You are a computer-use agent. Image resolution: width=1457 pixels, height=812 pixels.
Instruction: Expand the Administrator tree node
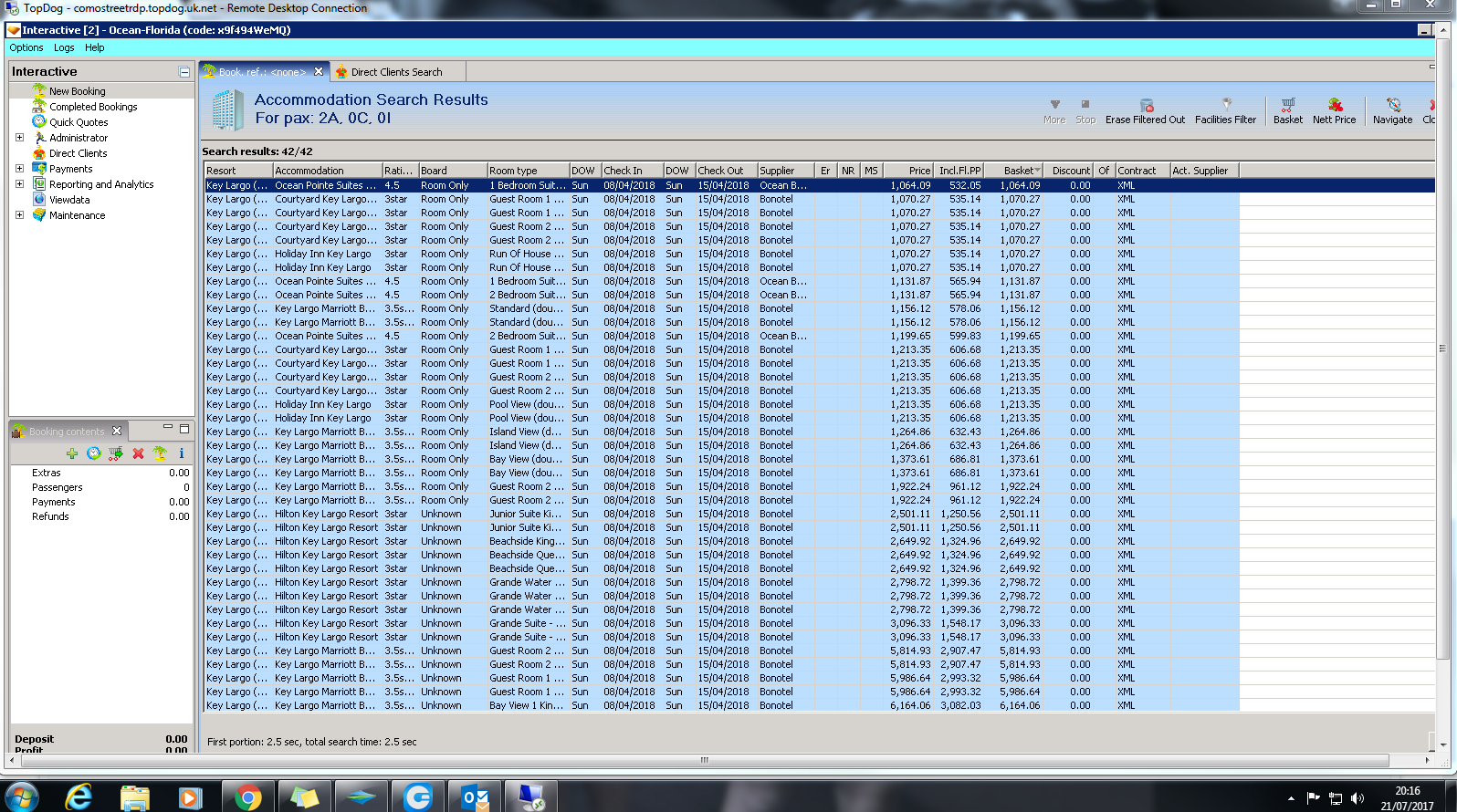pyautogui.click(x=19, y=138)
